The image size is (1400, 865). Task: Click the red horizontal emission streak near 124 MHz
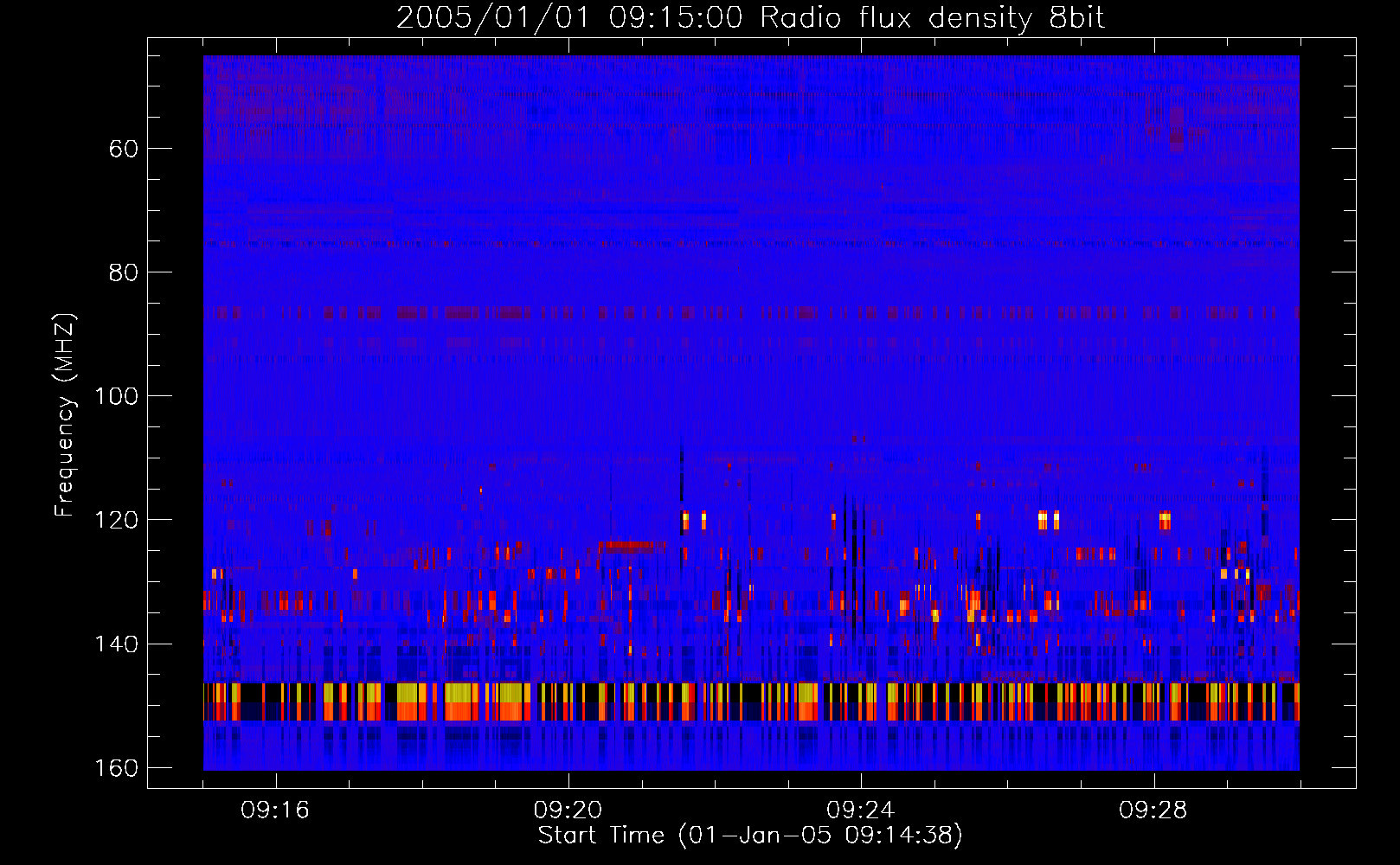[x=632, y=546]
